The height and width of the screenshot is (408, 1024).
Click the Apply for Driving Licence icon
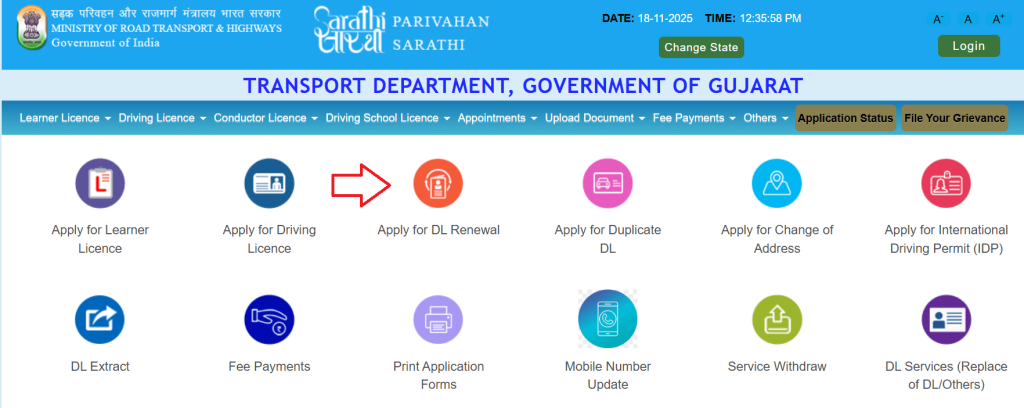click(269, 183)
